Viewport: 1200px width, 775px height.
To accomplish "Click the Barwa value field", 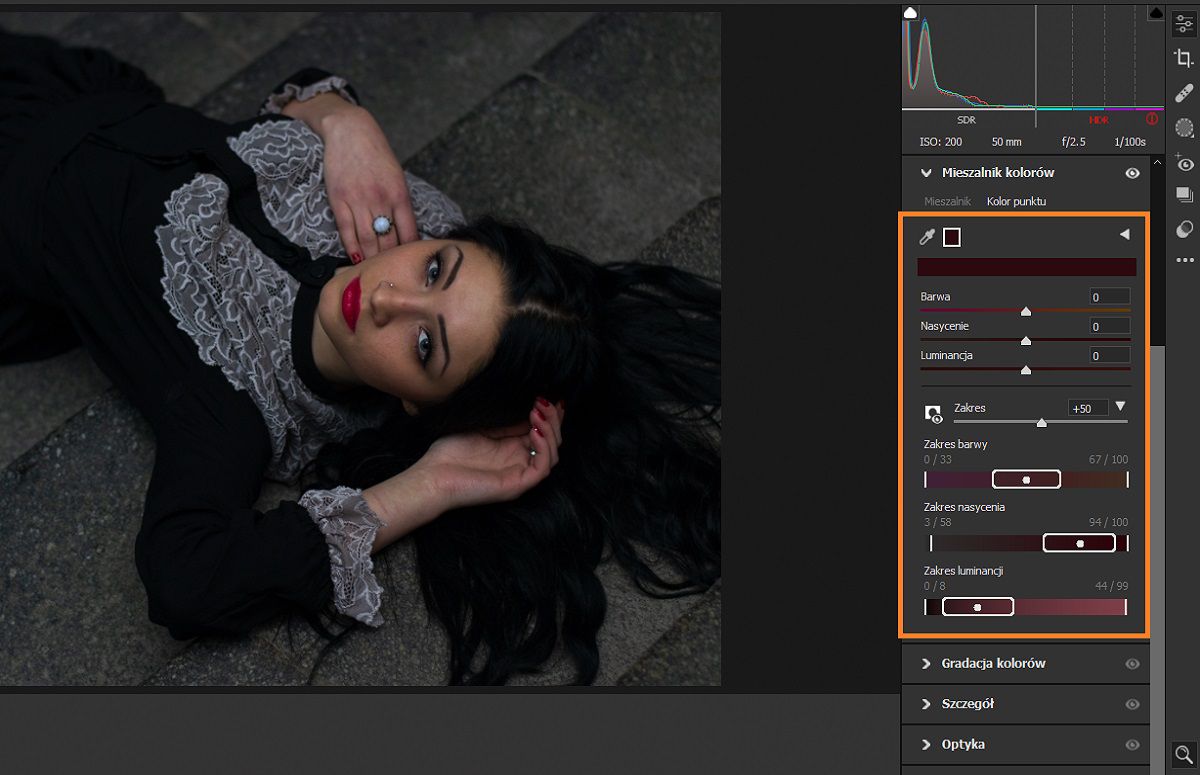I will 1110,297.
